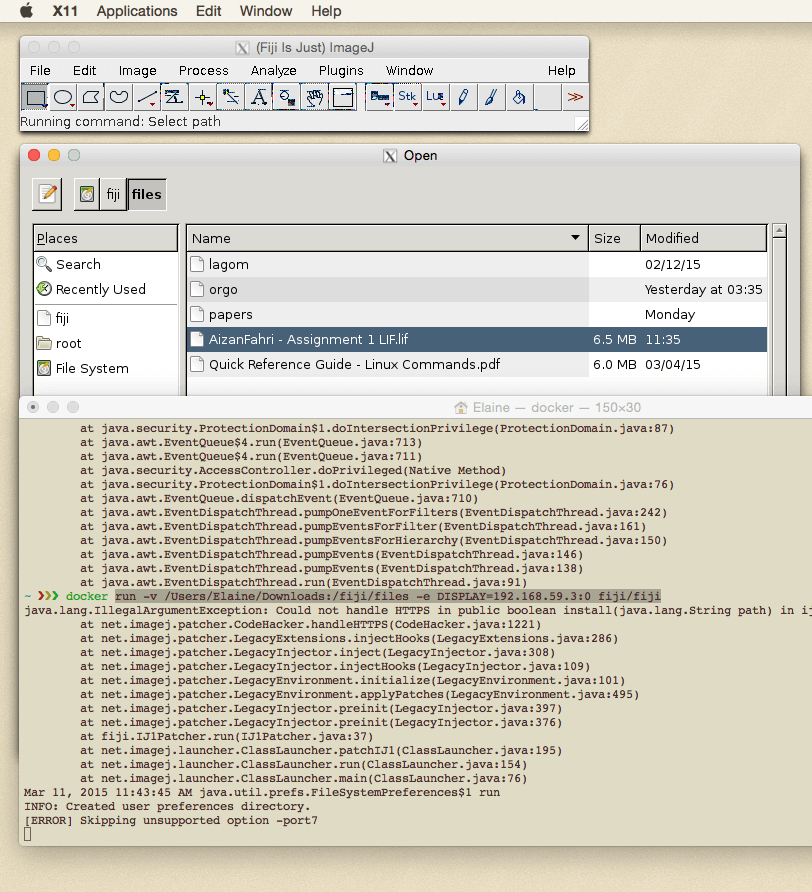Open Recently Used in Places

point(106,290)
